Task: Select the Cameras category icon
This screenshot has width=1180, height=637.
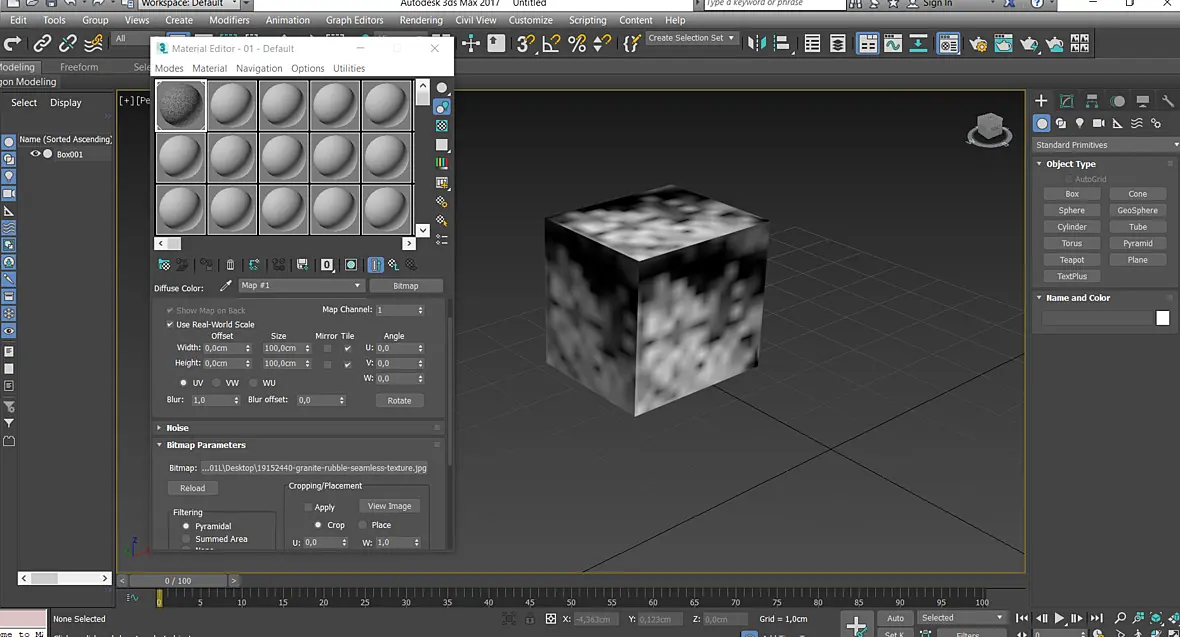Action: [x=1099, y=123]
